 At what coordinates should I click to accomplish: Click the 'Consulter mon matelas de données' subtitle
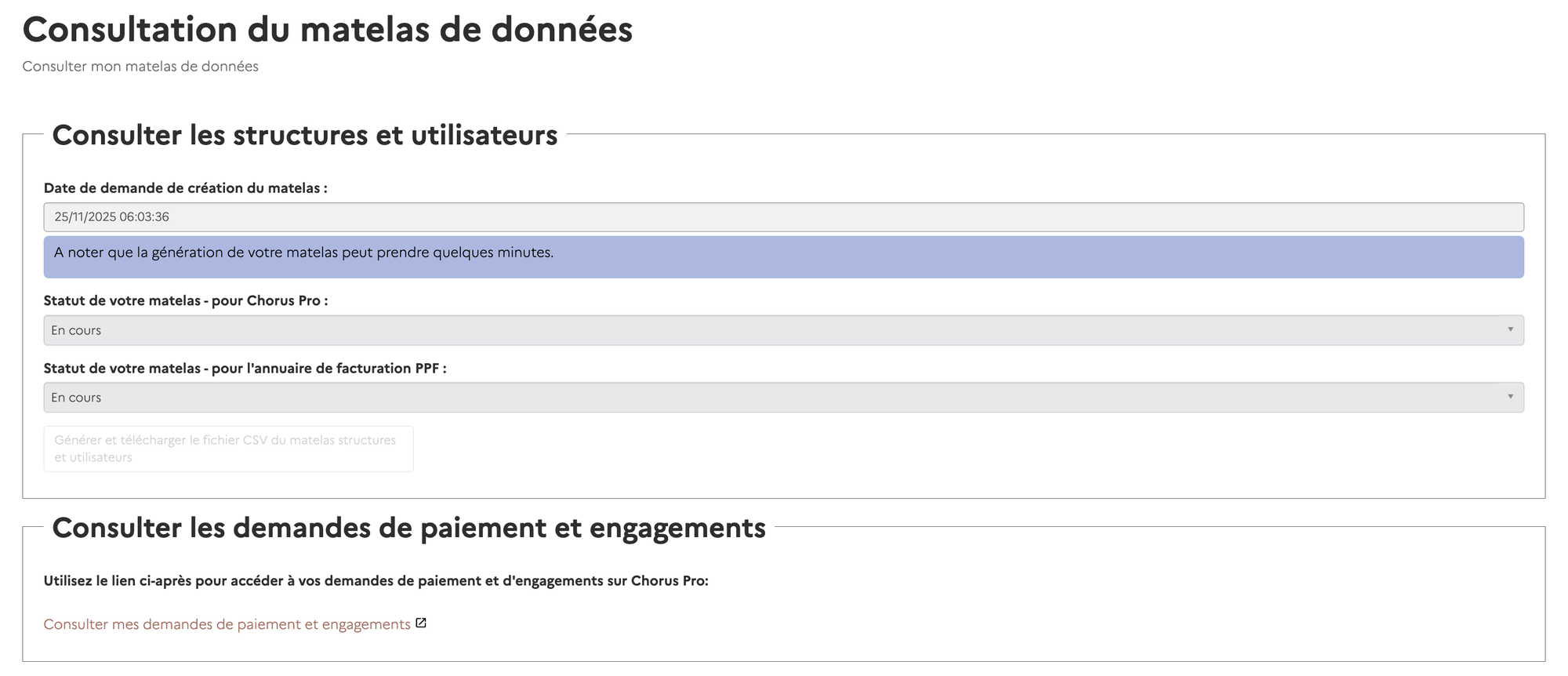coord(140,67)
